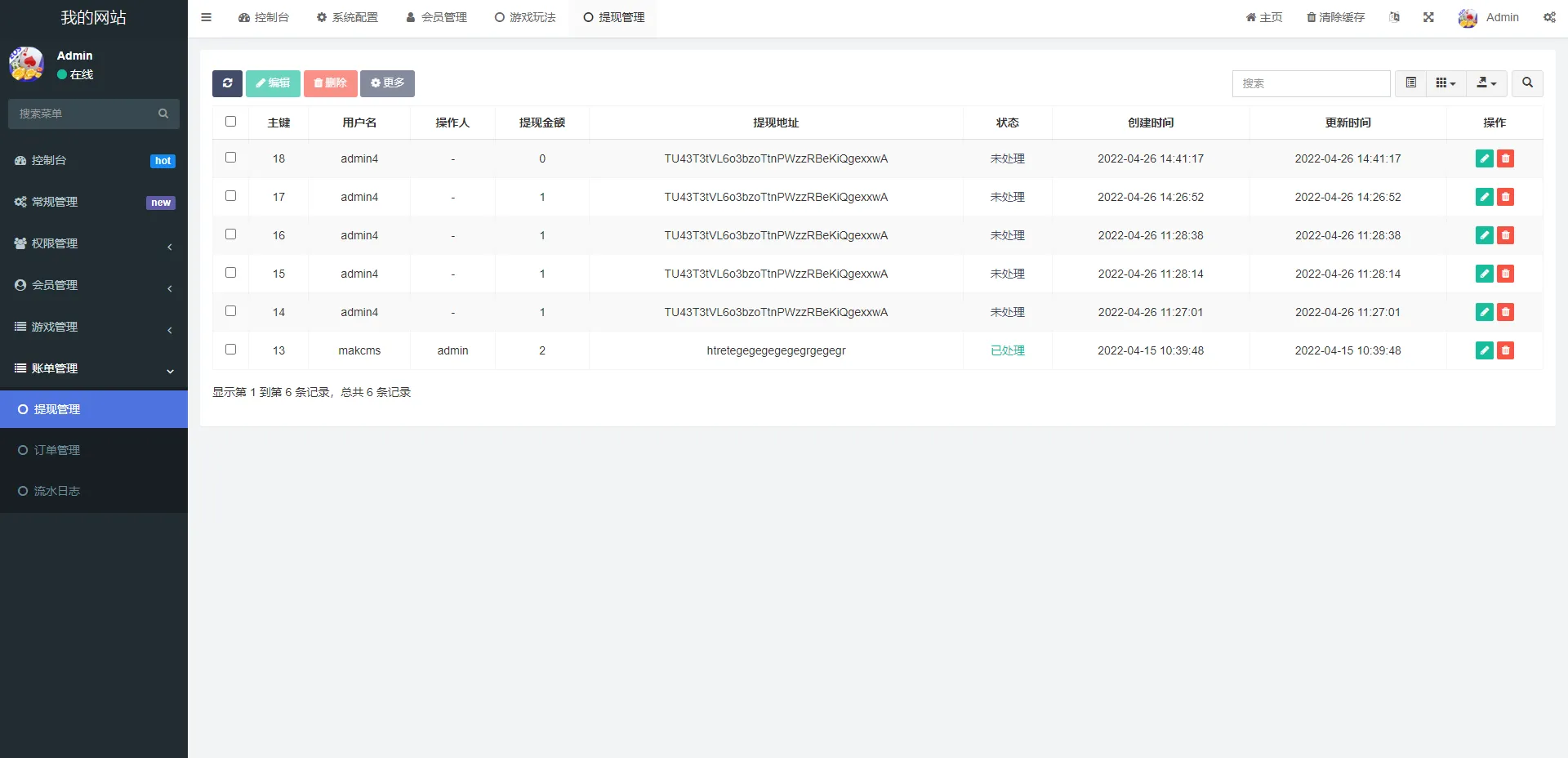Click the 清除缓存 link
Image resolution: width=1568 pixels, height=758 pixels.
pyautogui.click(x=1335, y=17)
